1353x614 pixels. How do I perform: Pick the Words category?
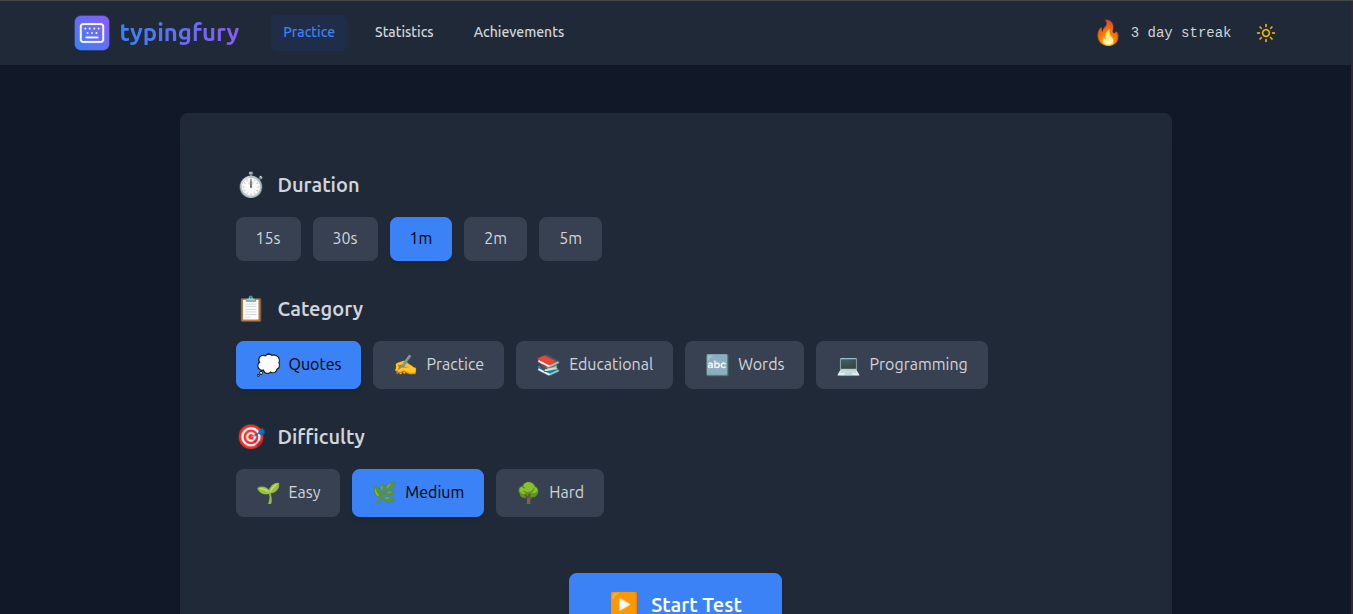[x=744, y=365]
